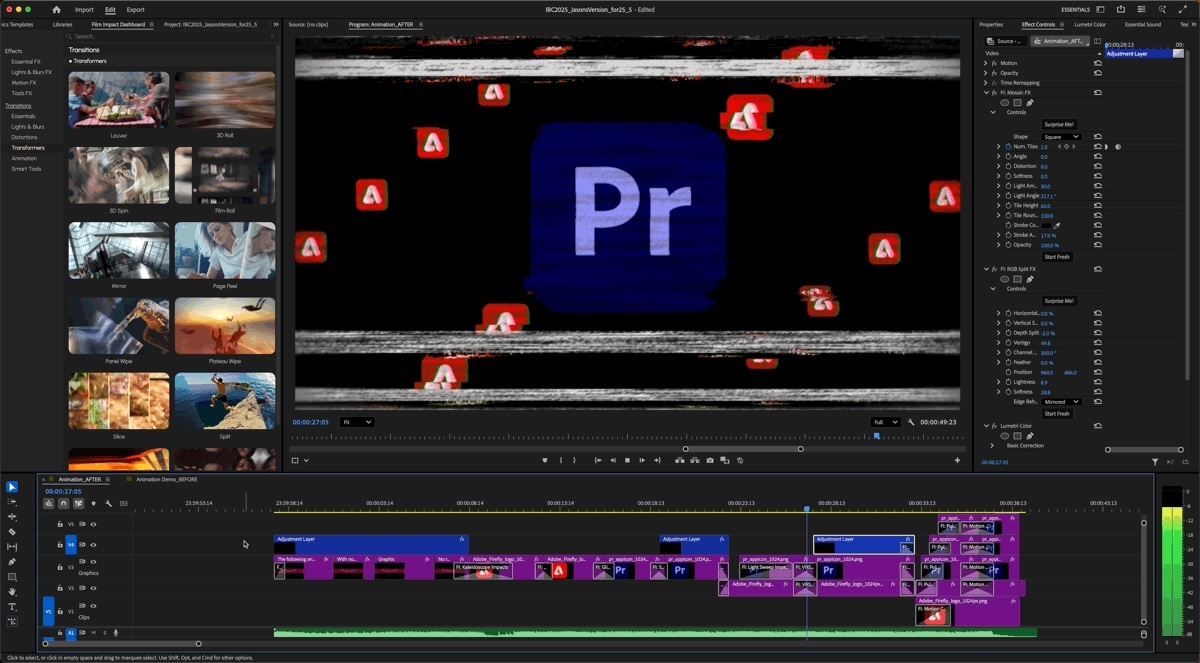Open the Essential Sound panel tab
The image size is (1200, 663).
[1143, 24]
